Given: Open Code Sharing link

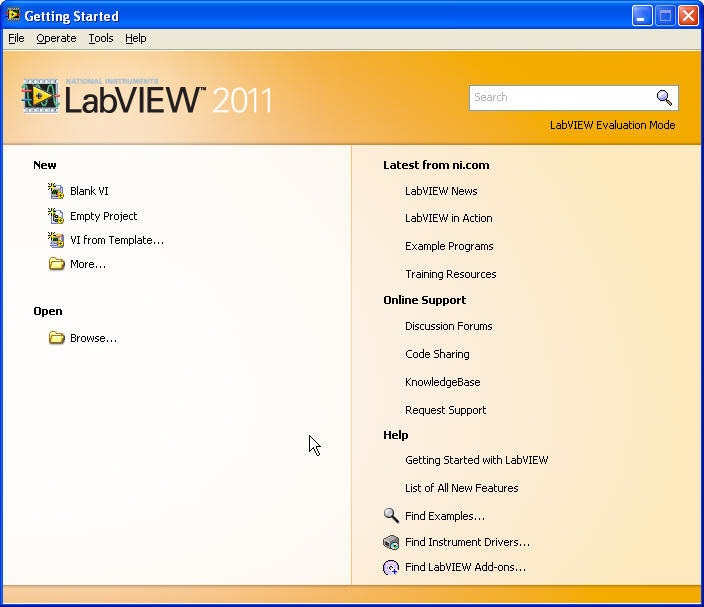Looking at the screenshot, I should (437, 354).
